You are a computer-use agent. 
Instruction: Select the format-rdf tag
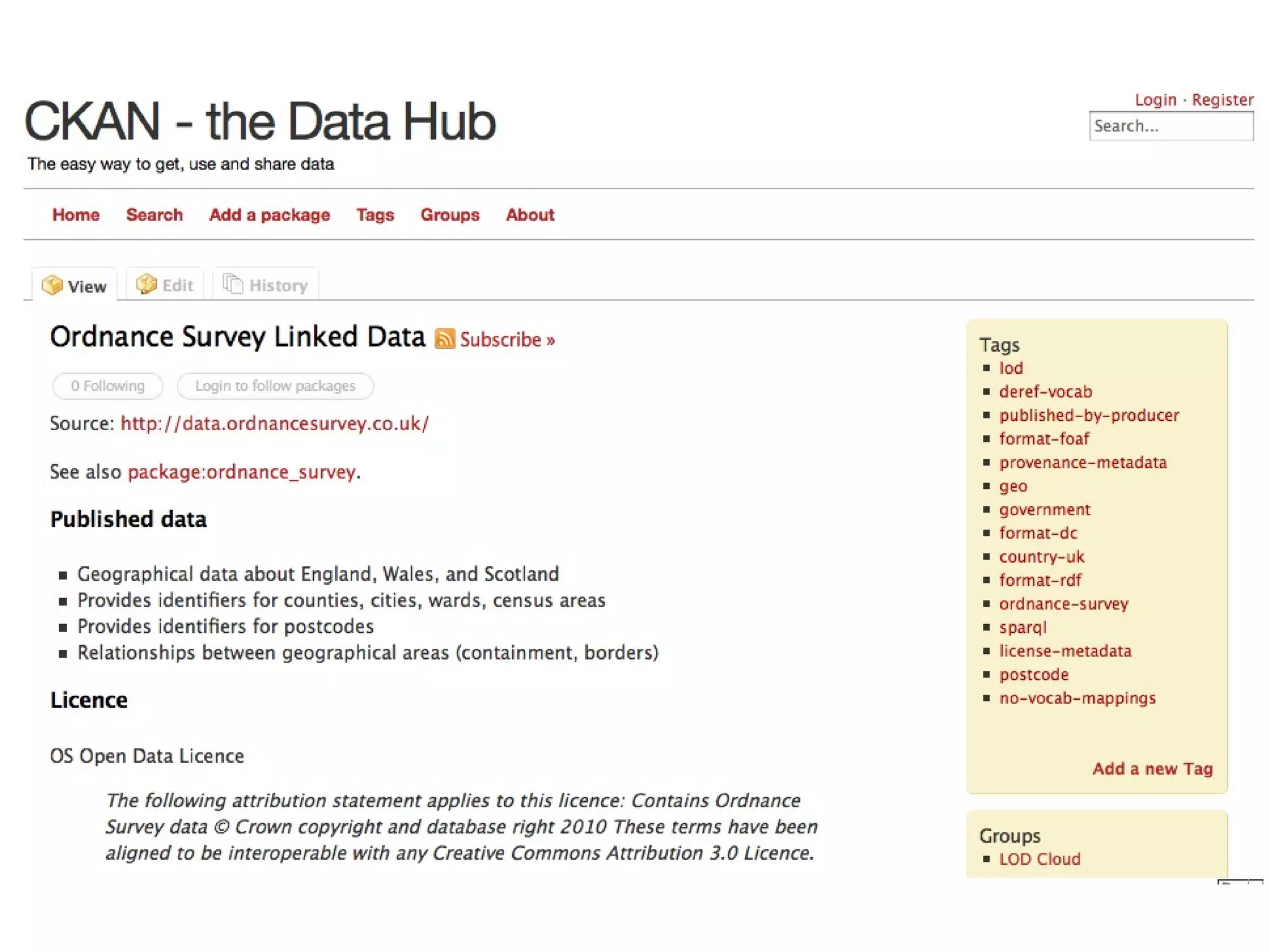pos(1040,580)
